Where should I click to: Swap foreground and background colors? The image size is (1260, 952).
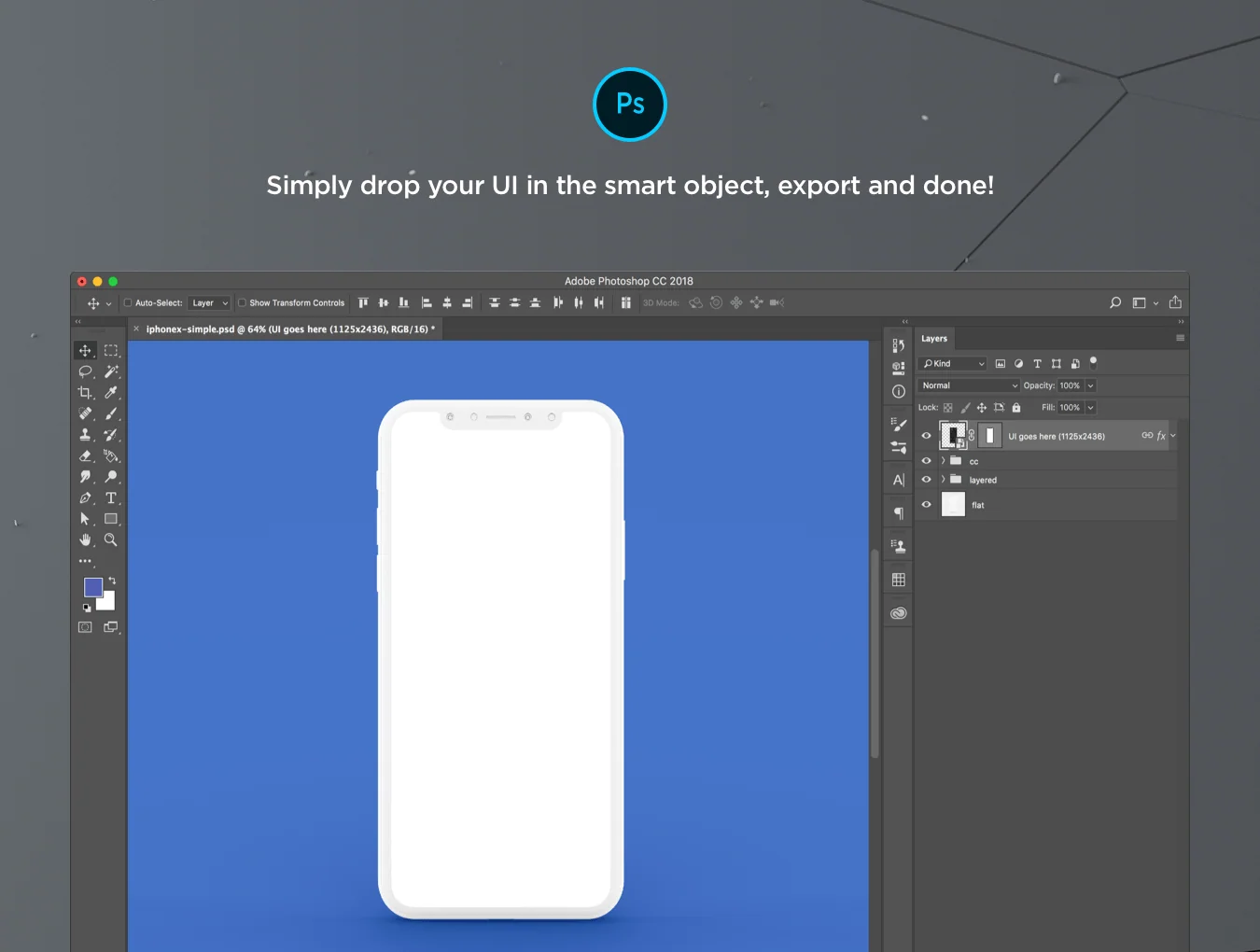pyautogui.click(x=112, y=581)
